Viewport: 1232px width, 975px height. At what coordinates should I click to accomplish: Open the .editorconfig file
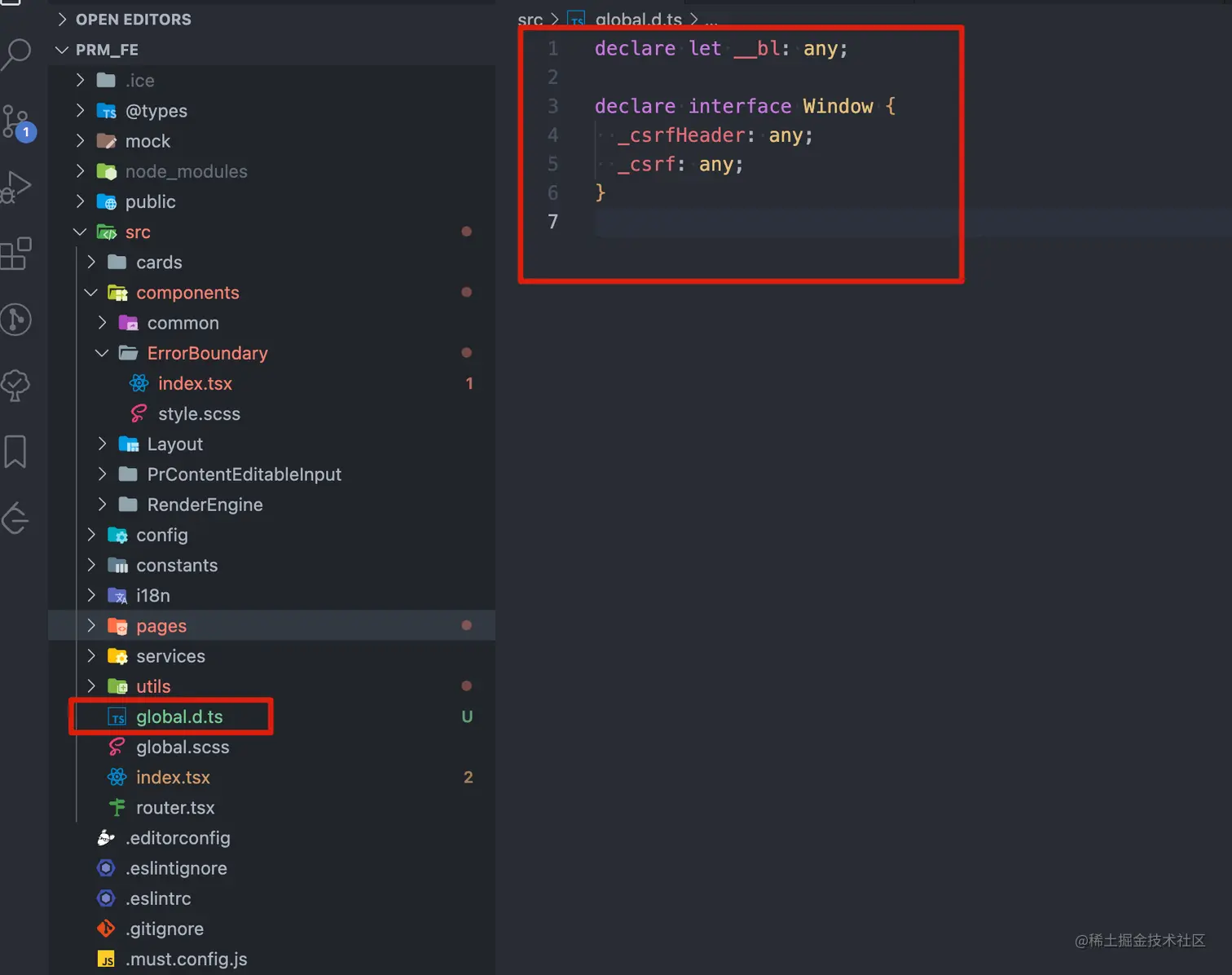point(178,838)
